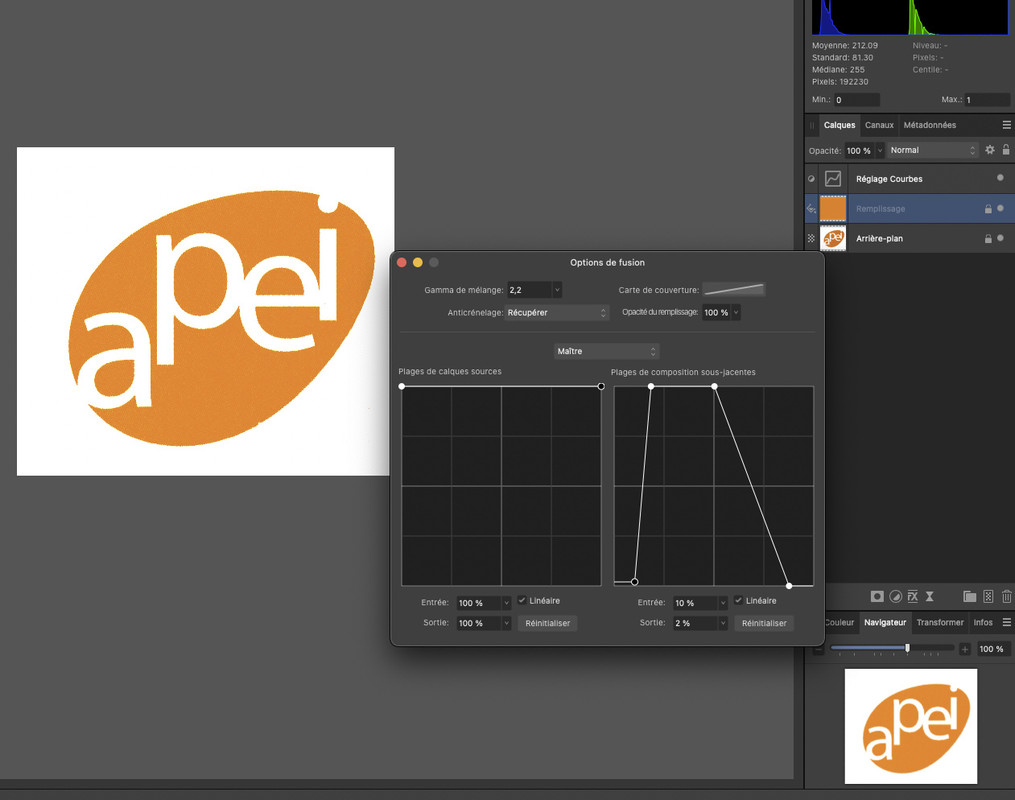
Task: Switch to the Canaux tab
Action: point(879,125)
